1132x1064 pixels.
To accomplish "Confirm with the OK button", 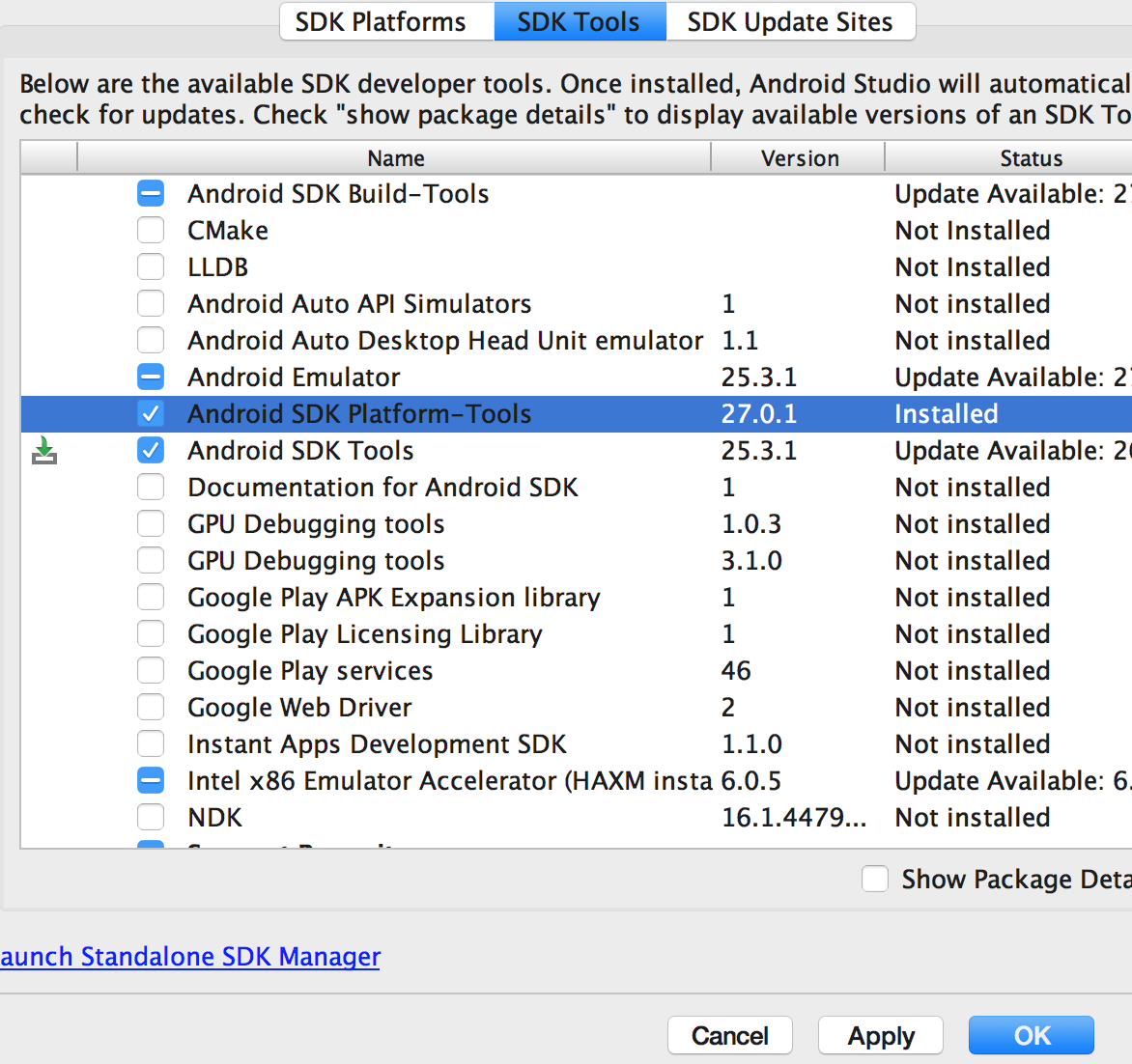I will click(1032, 1036).
